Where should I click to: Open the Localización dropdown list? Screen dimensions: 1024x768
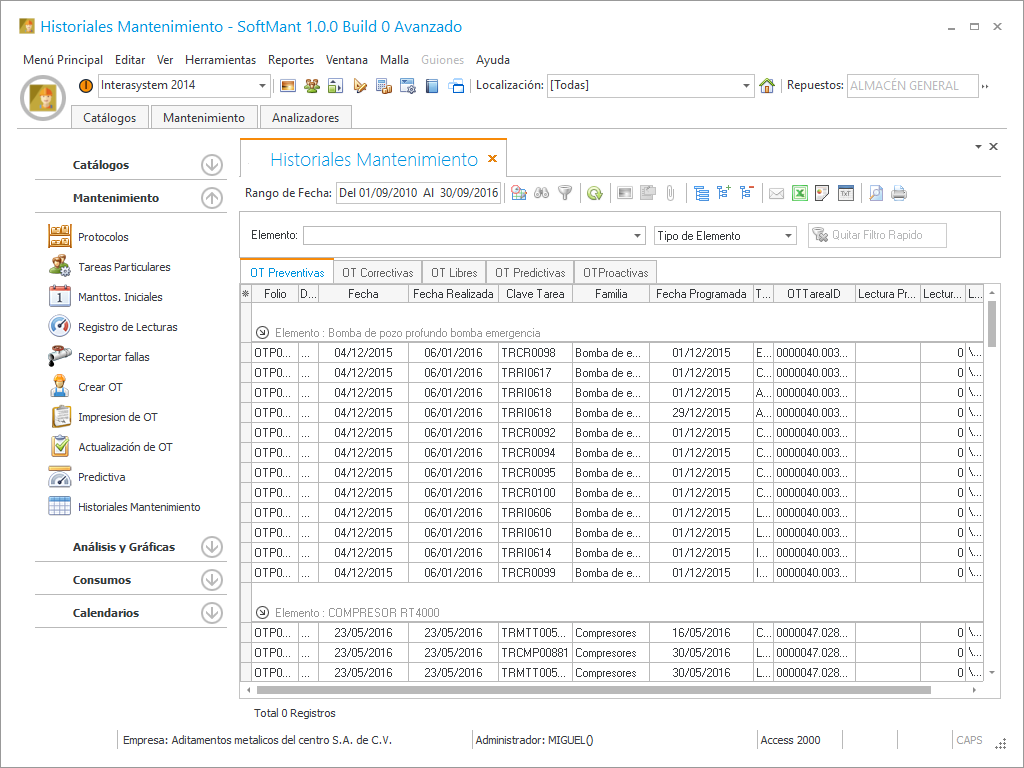click(x=746, y=86)
